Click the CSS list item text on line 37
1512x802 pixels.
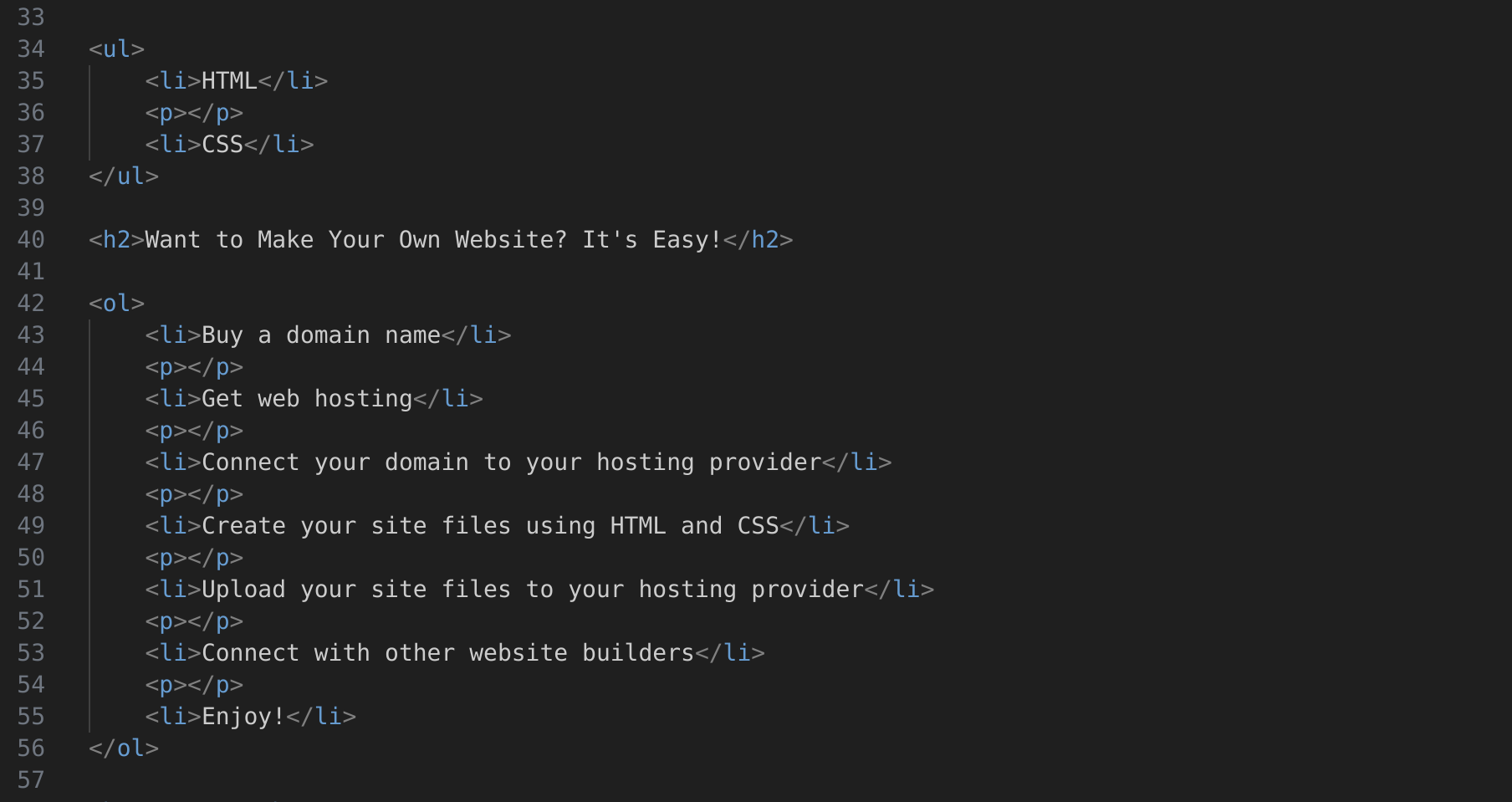click(x=222, y=144)
